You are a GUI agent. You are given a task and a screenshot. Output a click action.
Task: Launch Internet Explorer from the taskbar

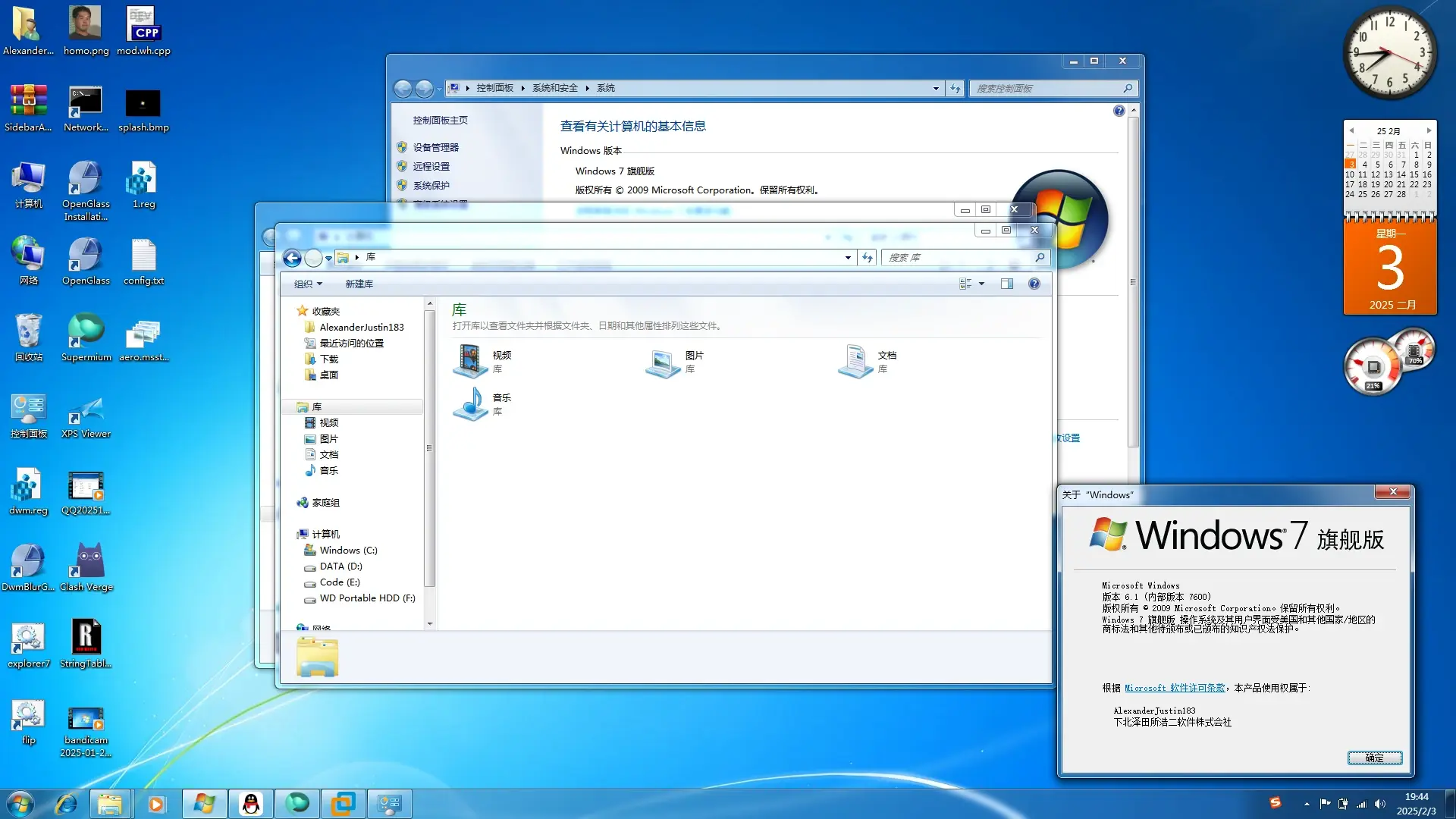pos(67,804)
